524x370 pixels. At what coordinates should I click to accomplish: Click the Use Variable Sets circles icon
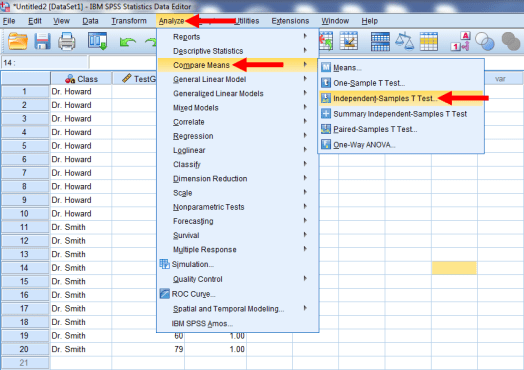coord(485,41)
